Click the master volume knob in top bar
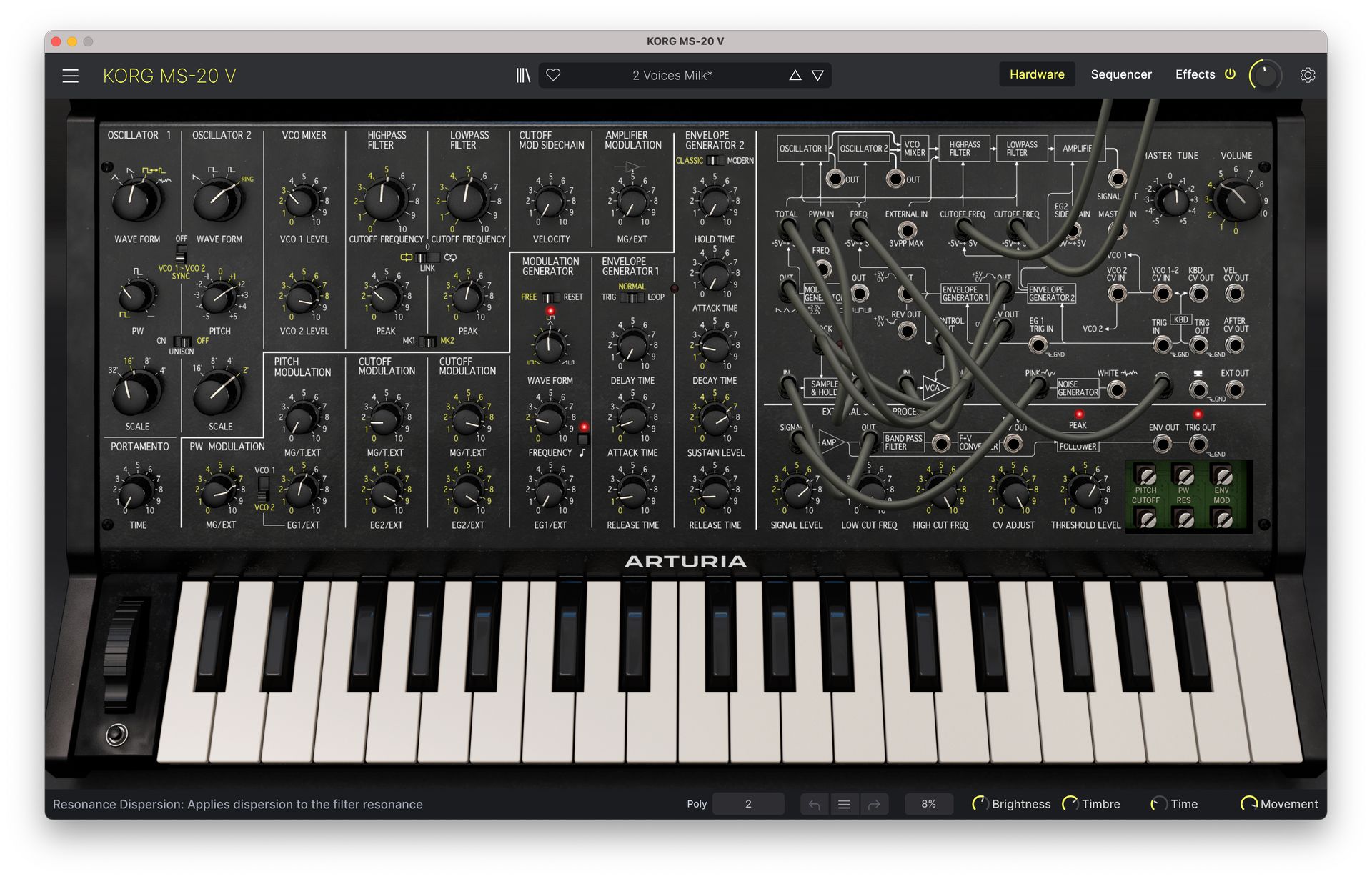The width and height of the screenshot is (1372, 879). pos(1265,75)
